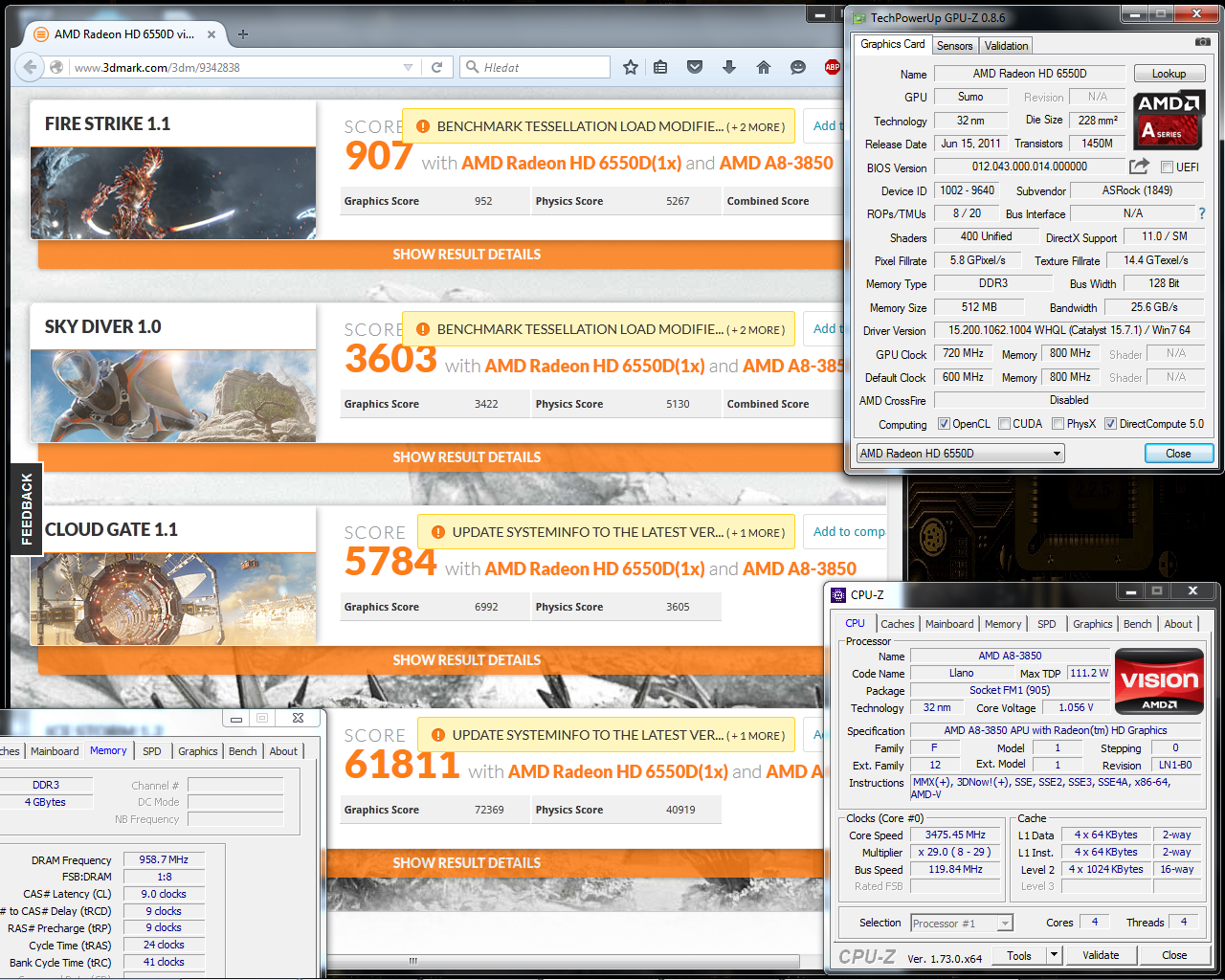The width and height of the screenshot is (1225, 980).
Task: Open Graphics tab in memory CPU-Z window
Action: click(198, 751)
